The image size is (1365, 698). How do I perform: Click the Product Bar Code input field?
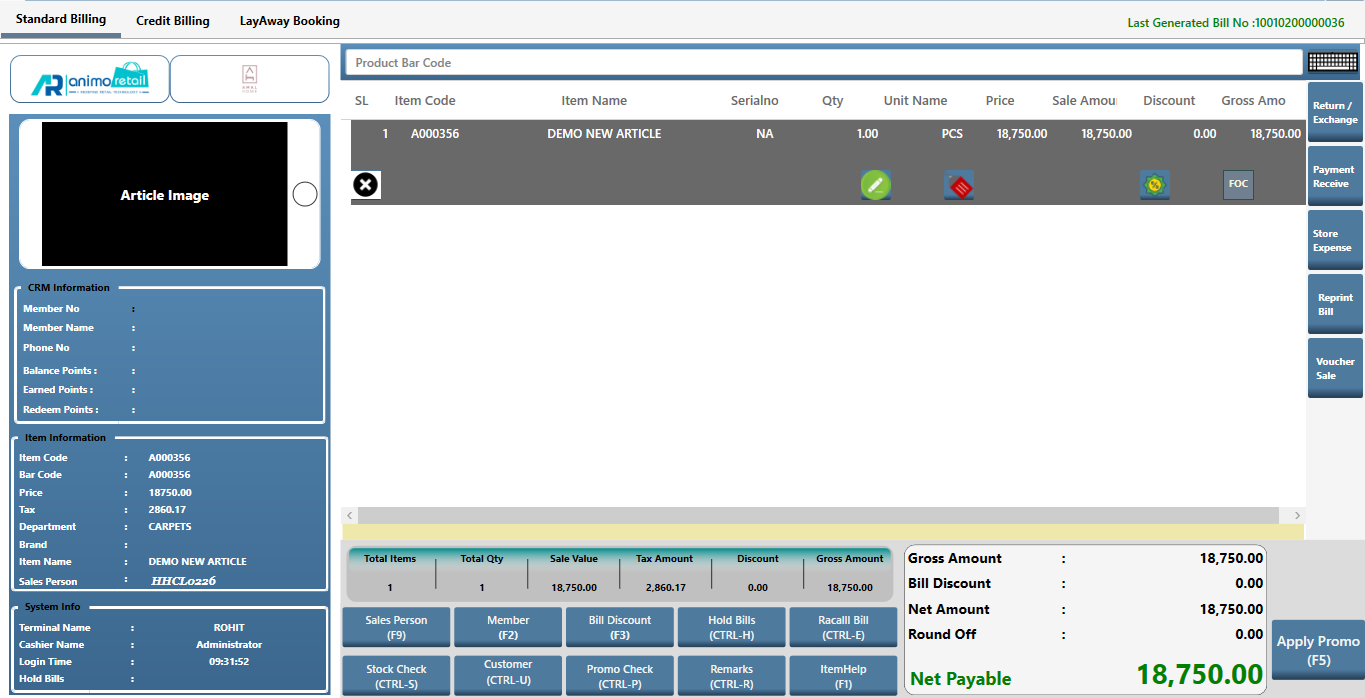824,62
